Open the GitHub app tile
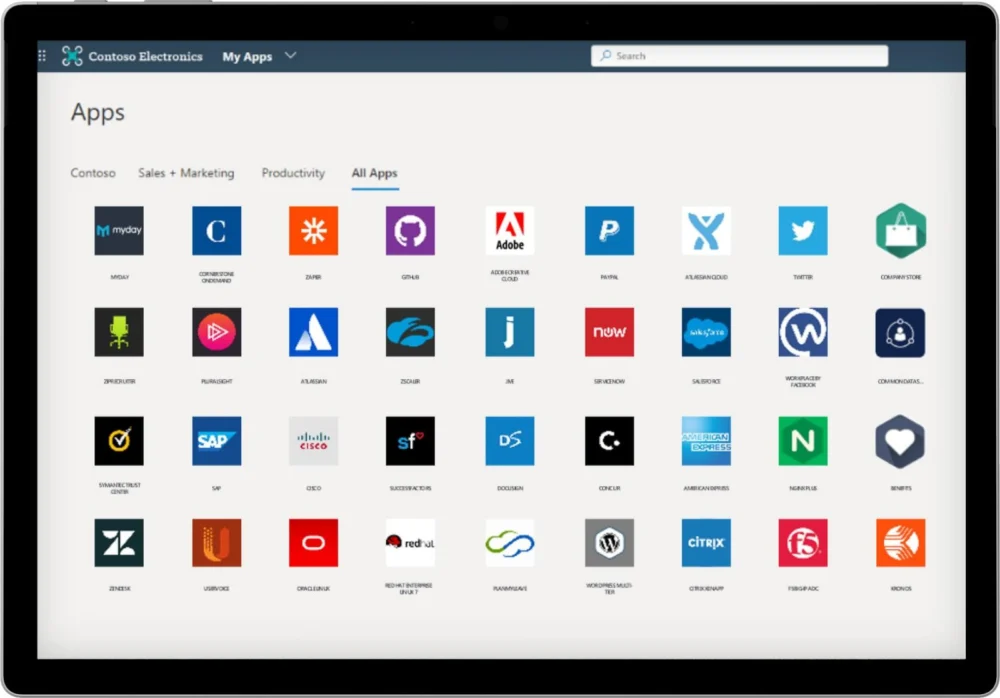This screenshot has height=698, width=1000. [410, 231]
